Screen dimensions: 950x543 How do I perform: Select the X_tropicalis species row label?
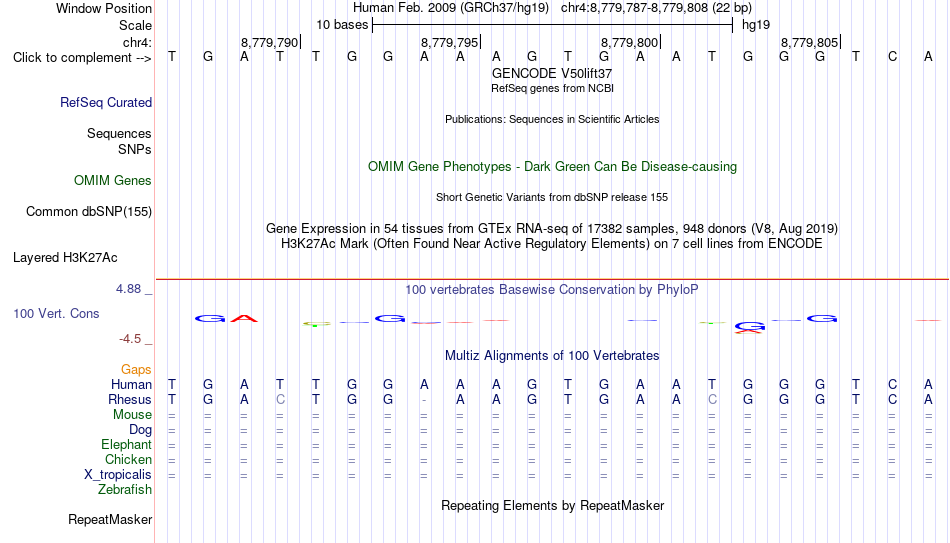[118, 475]
